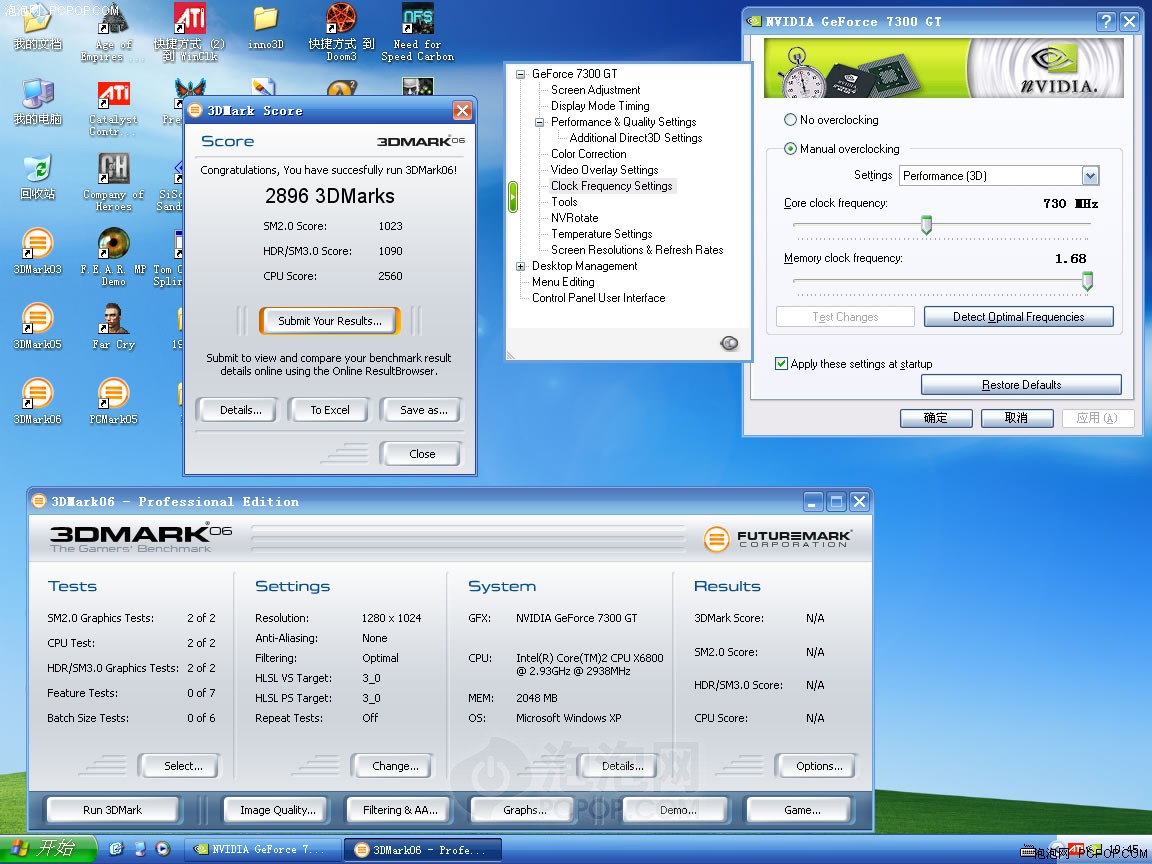
Task: Select Video Overlay Settings tree item
Action: coord(604,170)
